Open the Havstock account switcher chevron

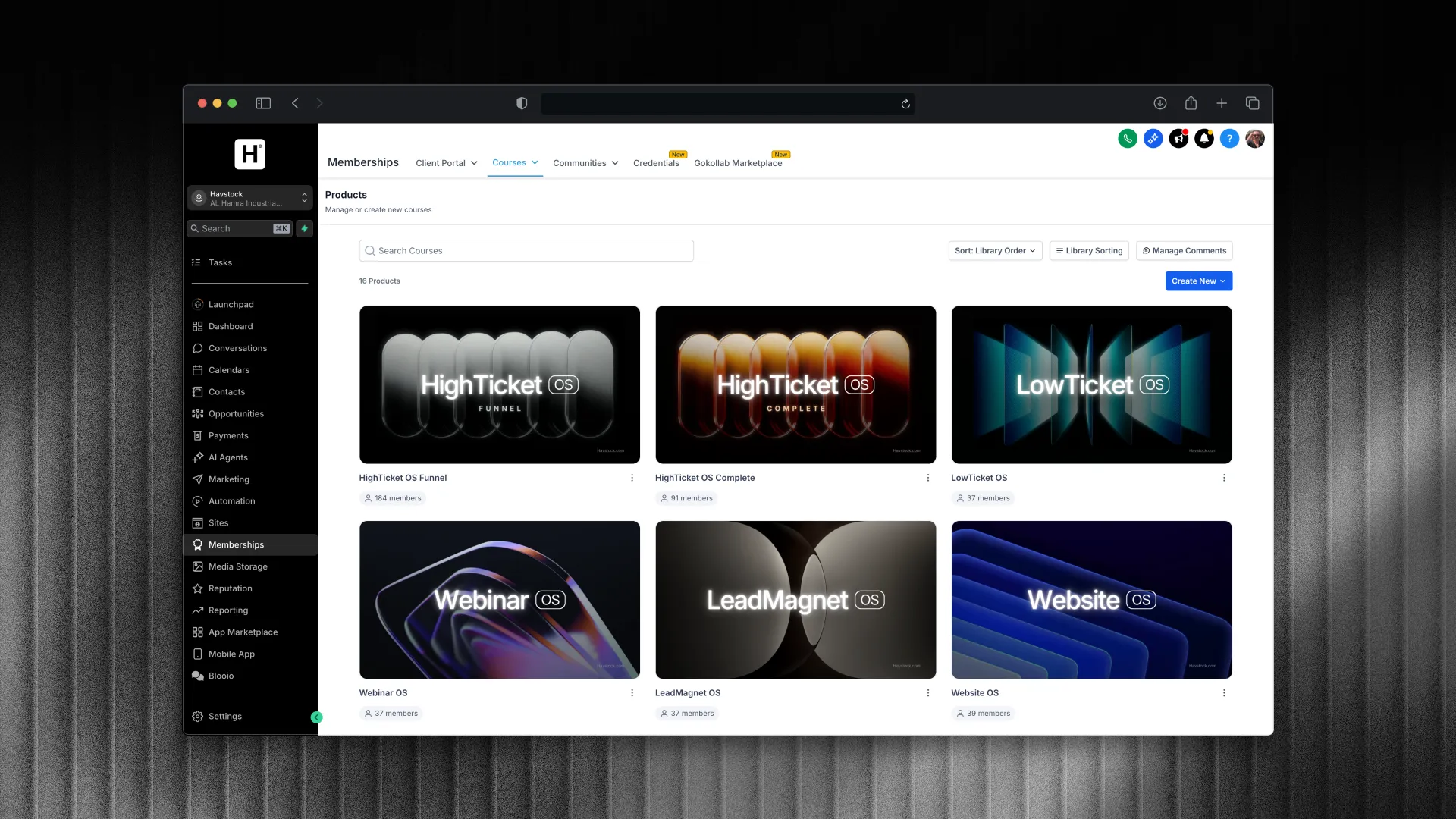coord(304,198)
